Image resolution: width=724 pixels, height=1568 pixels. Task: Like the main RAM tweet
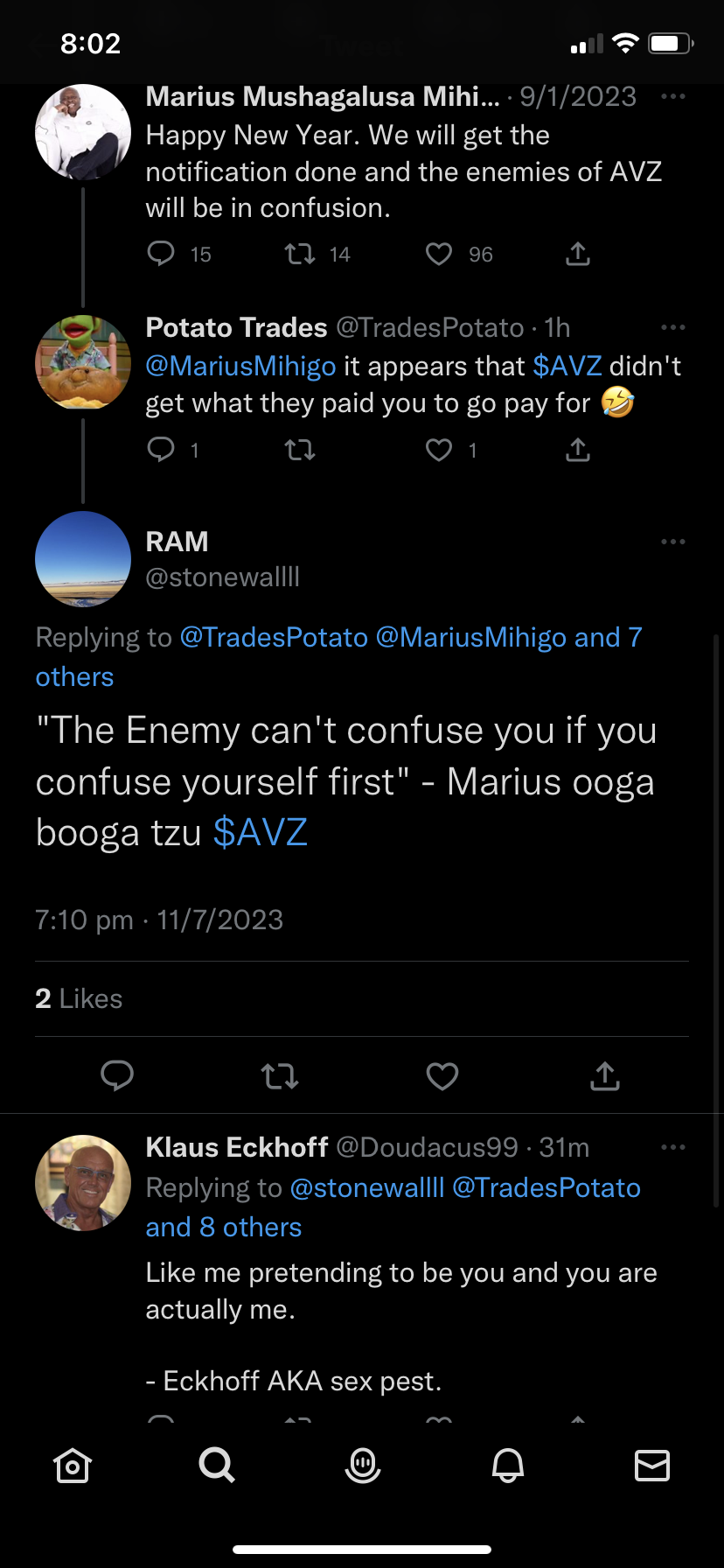442,1075
